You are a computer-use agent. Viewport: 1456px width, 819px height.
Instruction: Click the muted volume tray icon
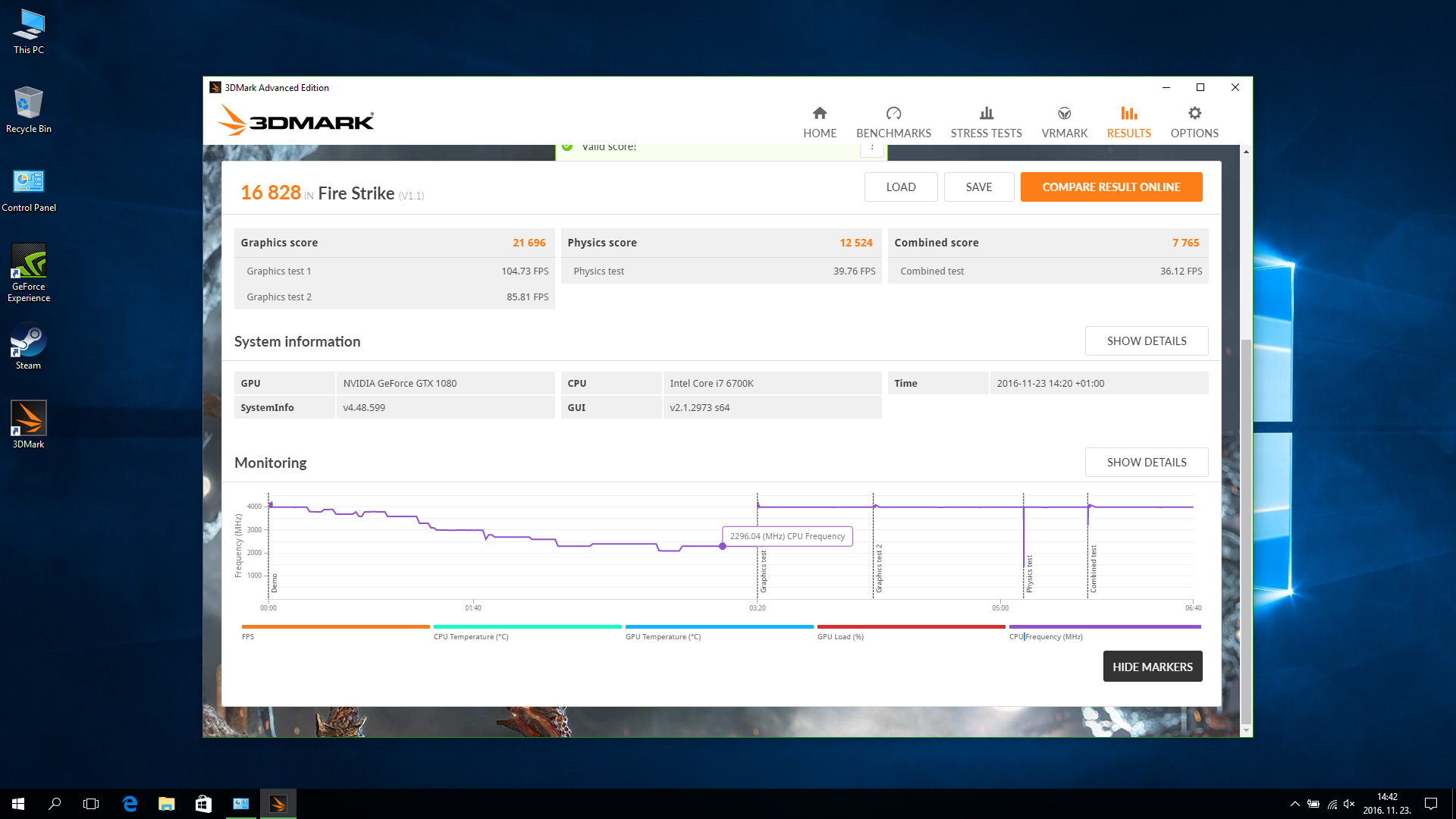coord(1350,804)
